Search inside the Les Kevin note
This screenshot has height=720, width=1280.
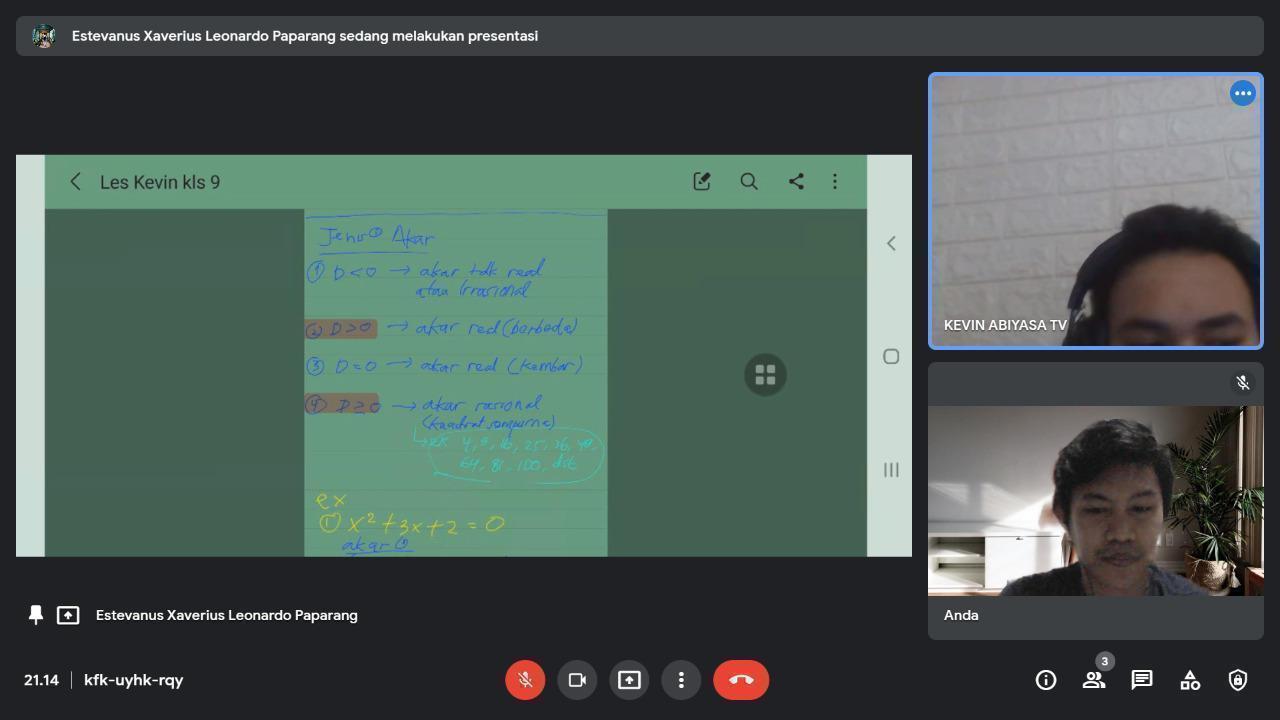tap(749, 181)
